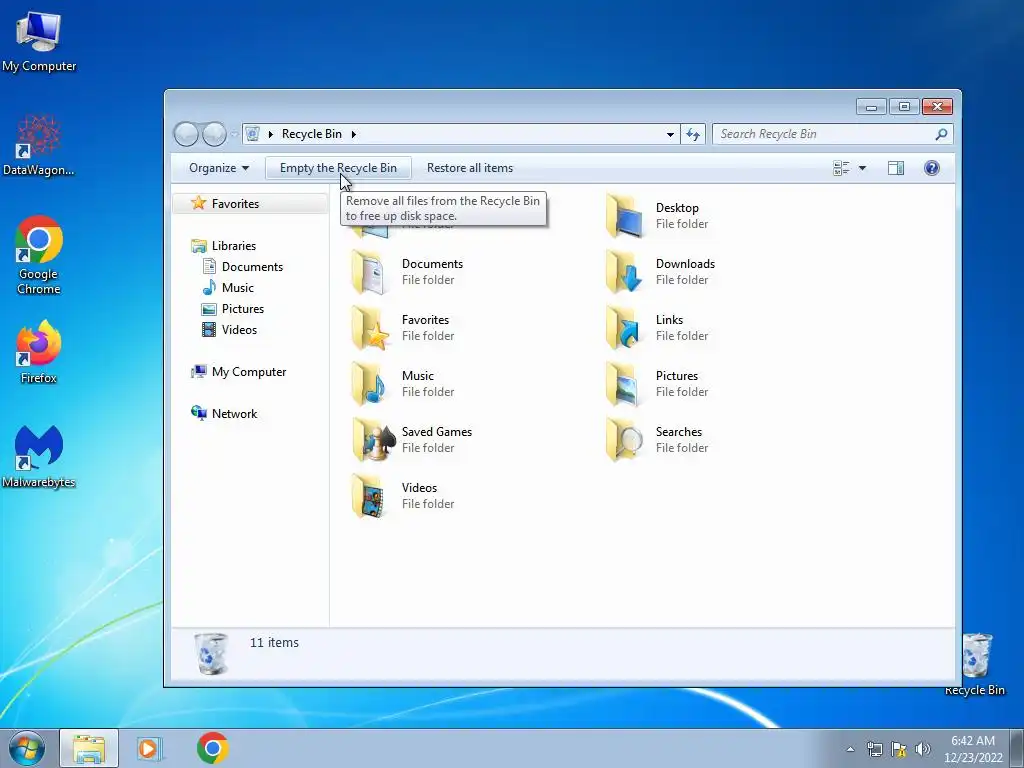Open My Computer desktop icon

pos(39,41)
